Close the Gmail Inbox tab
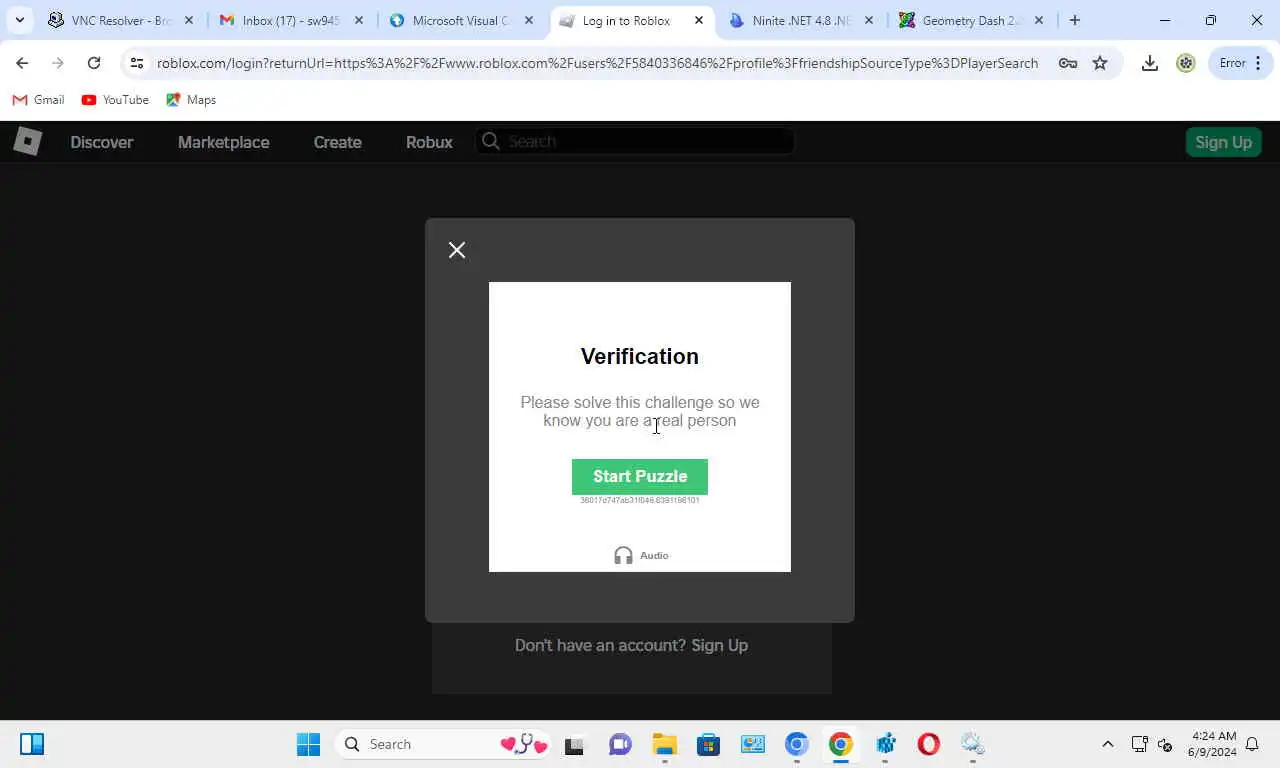This screenshot has width=1280, height=768. tap(359, 20)
